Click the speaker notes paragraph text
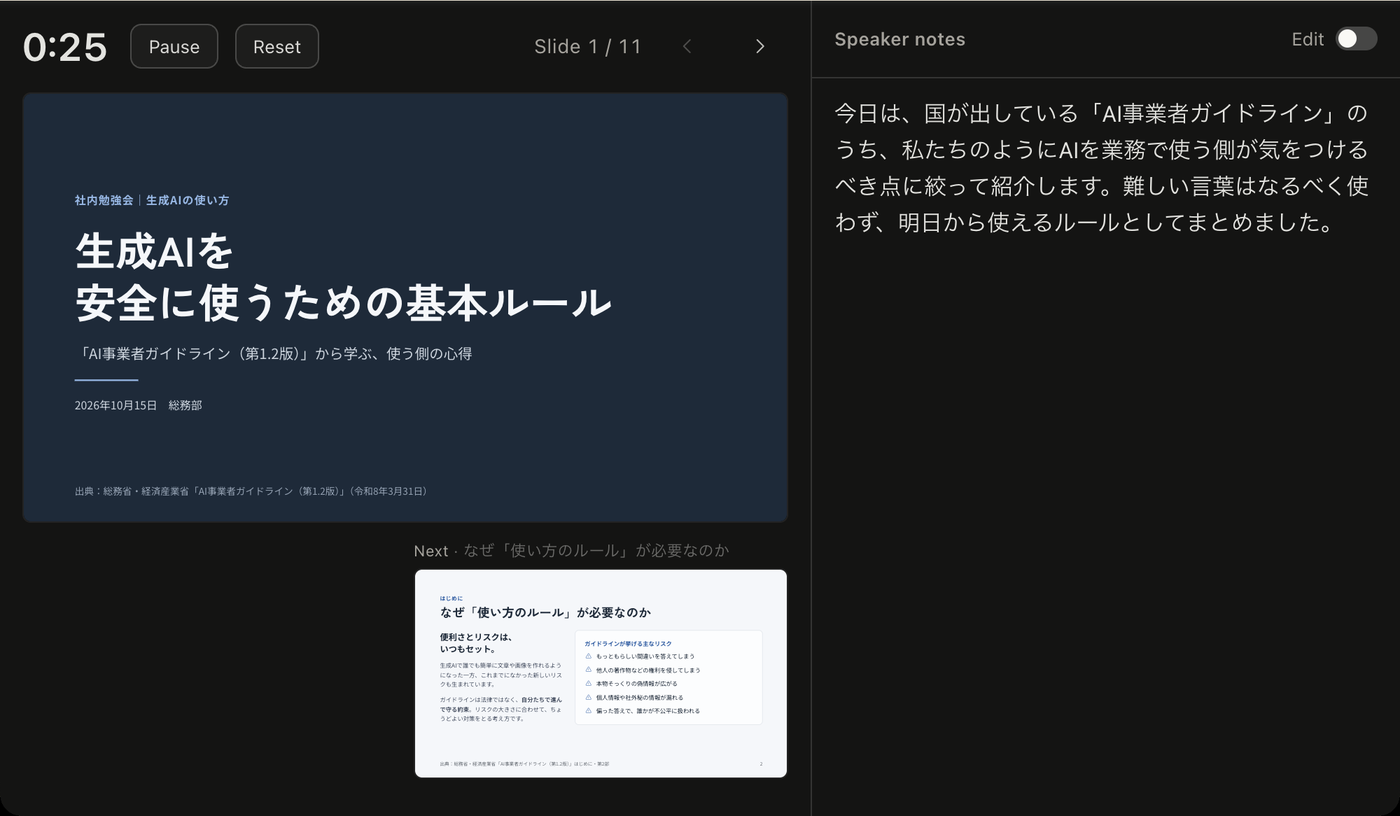 (x=1102, y=167)
